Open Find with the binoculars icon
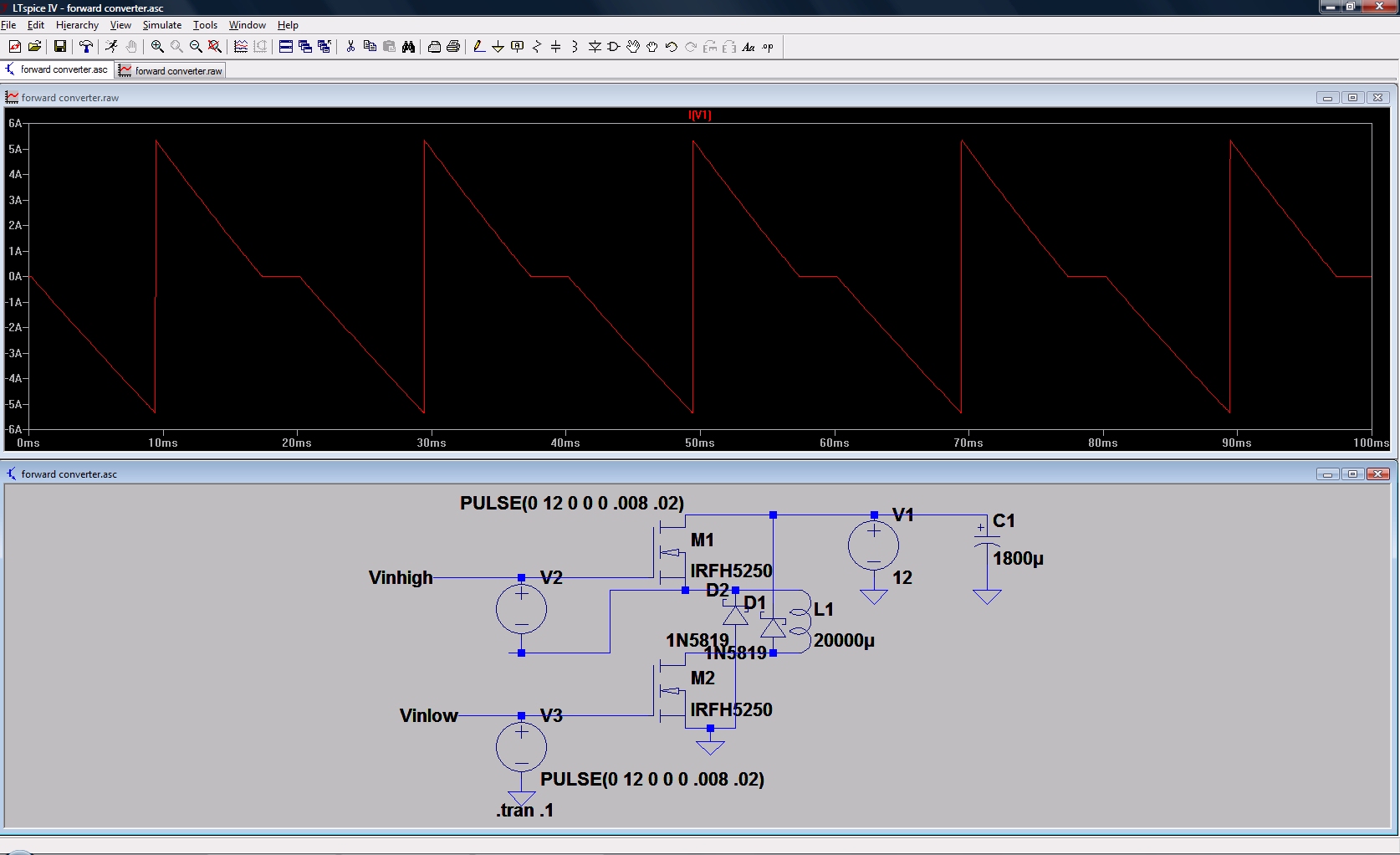This screenshot has height=855, width=1400. [x=408, y=47]
